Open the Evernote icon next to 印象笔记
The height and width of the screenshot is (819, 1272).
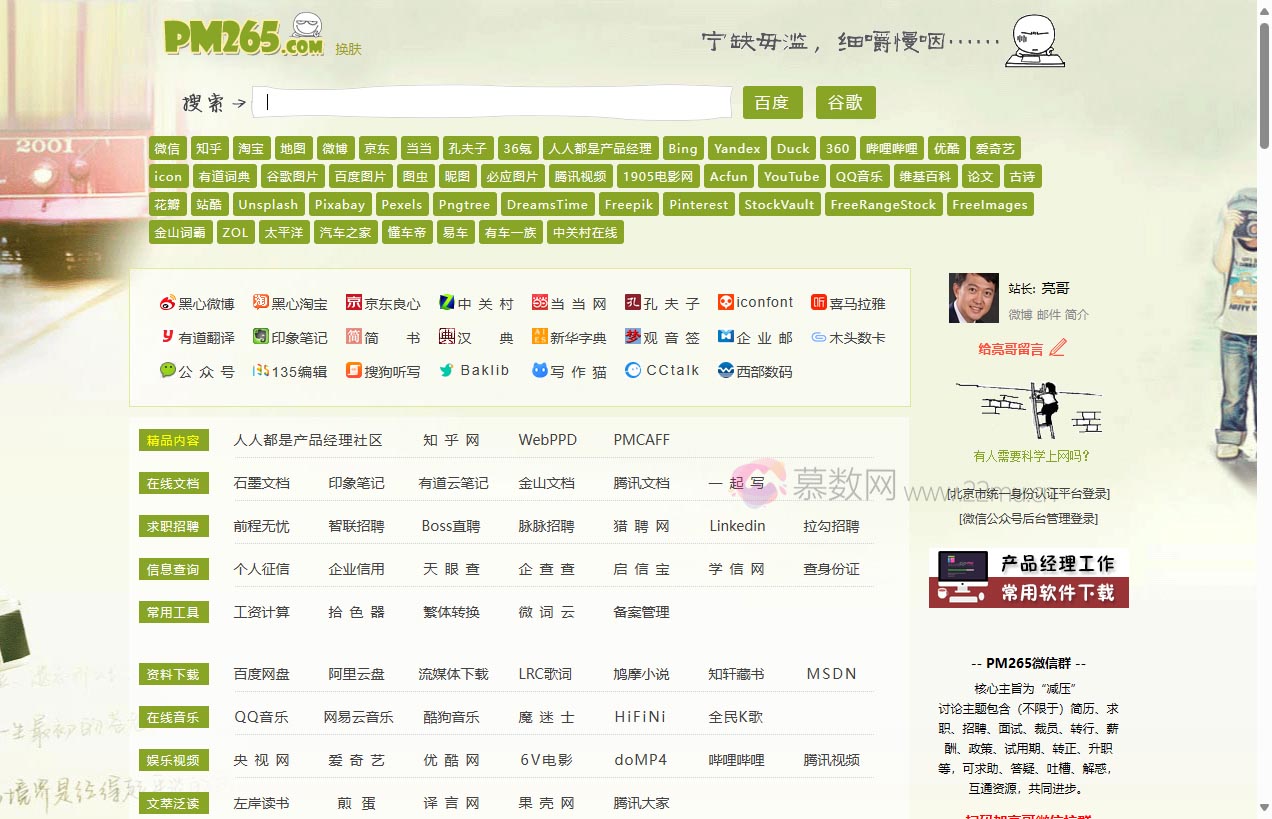[260, 336]
